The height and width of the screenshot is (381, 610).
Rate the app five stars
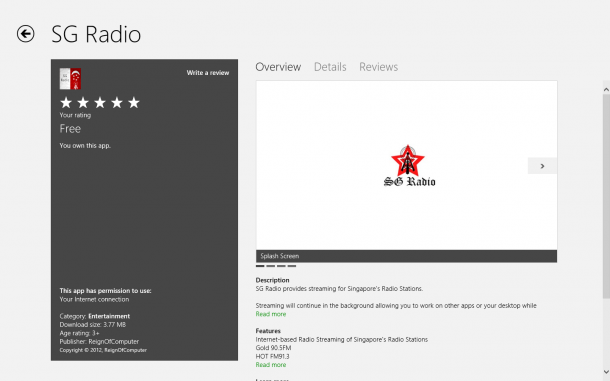pos(133,103)
